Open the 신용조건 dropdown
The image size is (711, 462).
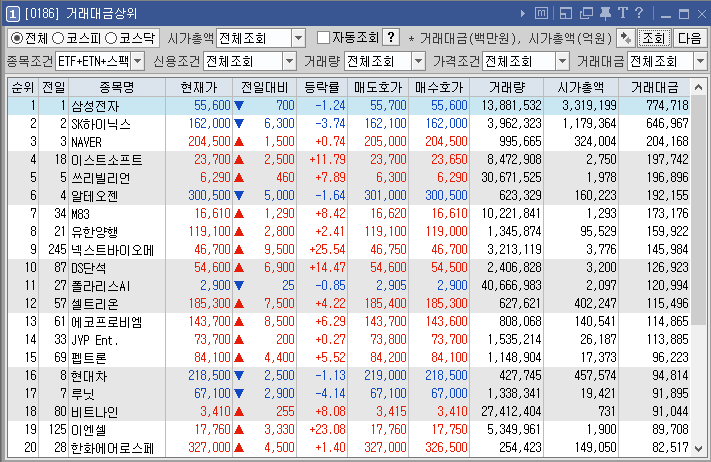coord(290,61)
